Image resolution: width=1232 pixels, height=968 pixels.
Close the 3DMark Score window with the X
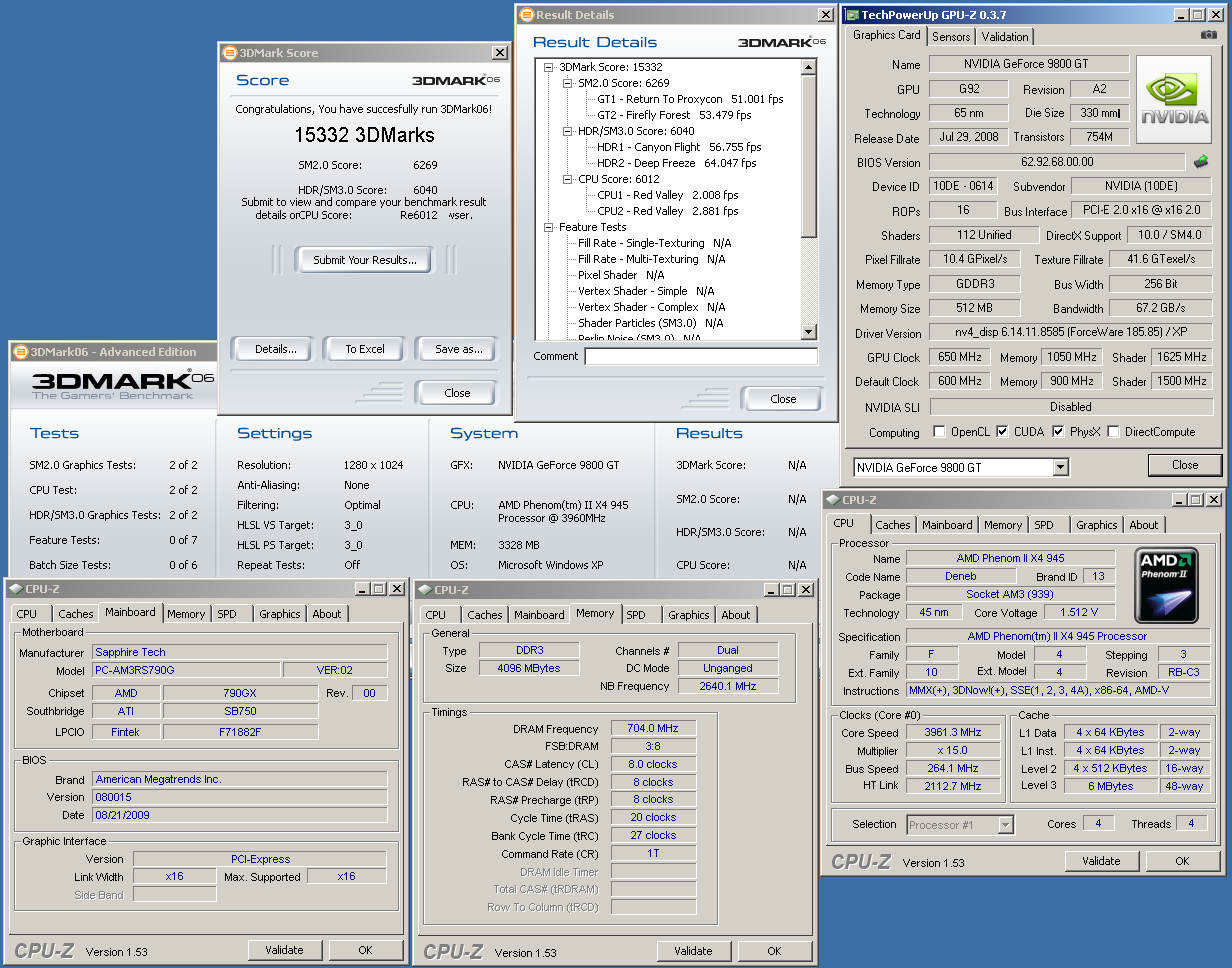coord(500,53)
